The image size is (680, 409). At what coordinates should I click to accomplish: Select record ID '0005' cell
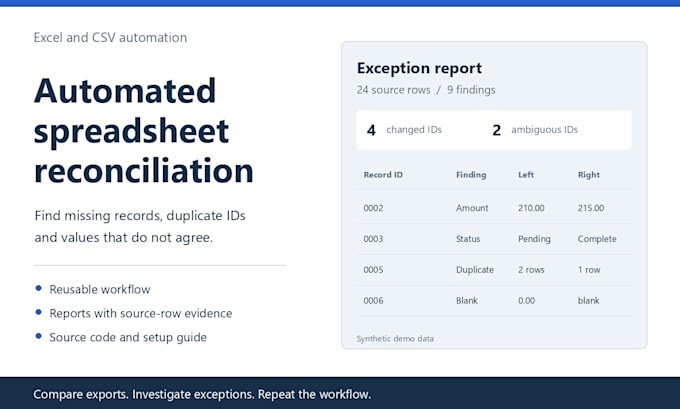click(373, 270)
